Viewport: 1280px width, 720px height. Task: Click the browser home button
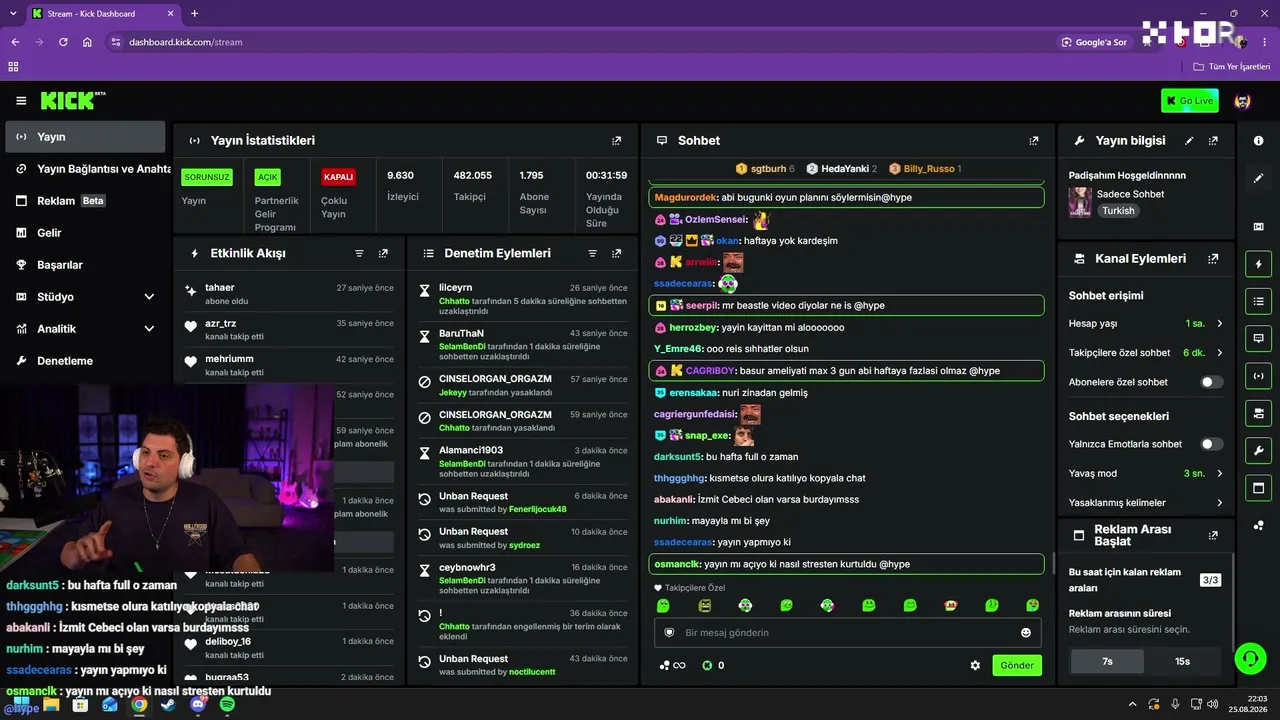pyautogui.click(x=87, y=42)
